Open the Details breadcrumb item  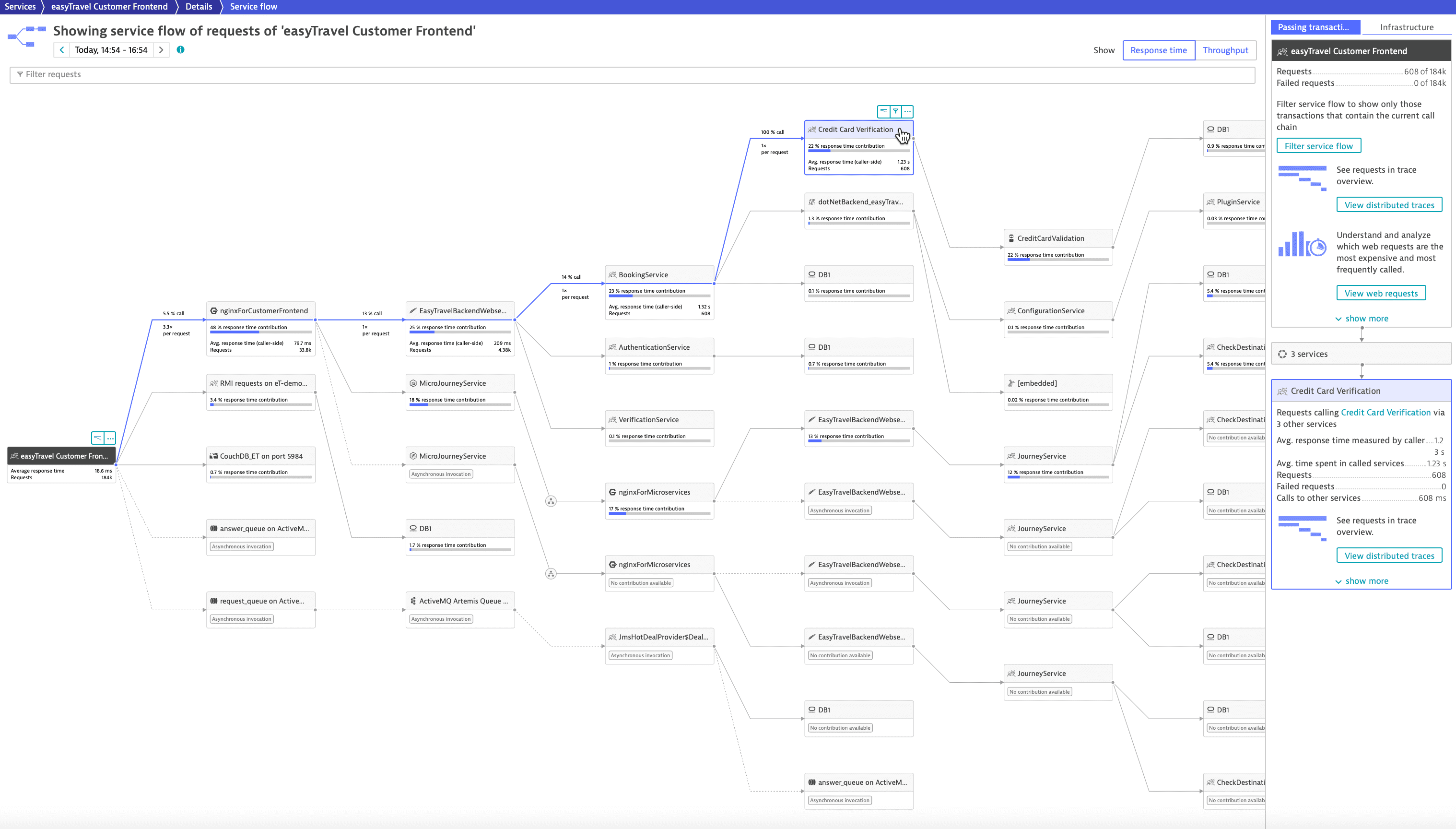coord(199,7)
